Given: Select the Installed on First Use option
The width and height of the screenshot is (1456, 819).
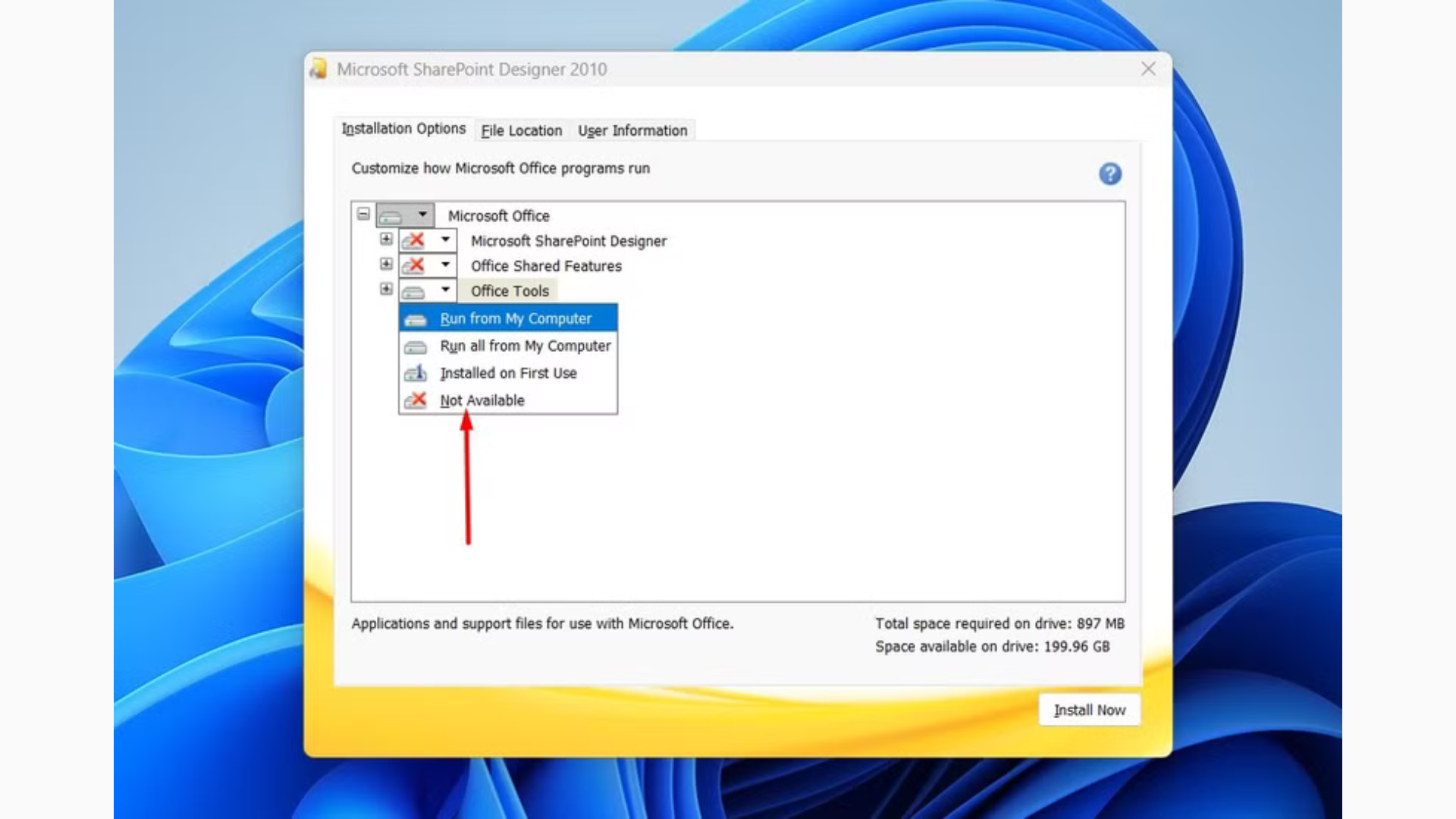Looking at the screenshot, I should (x=509, y=372).
